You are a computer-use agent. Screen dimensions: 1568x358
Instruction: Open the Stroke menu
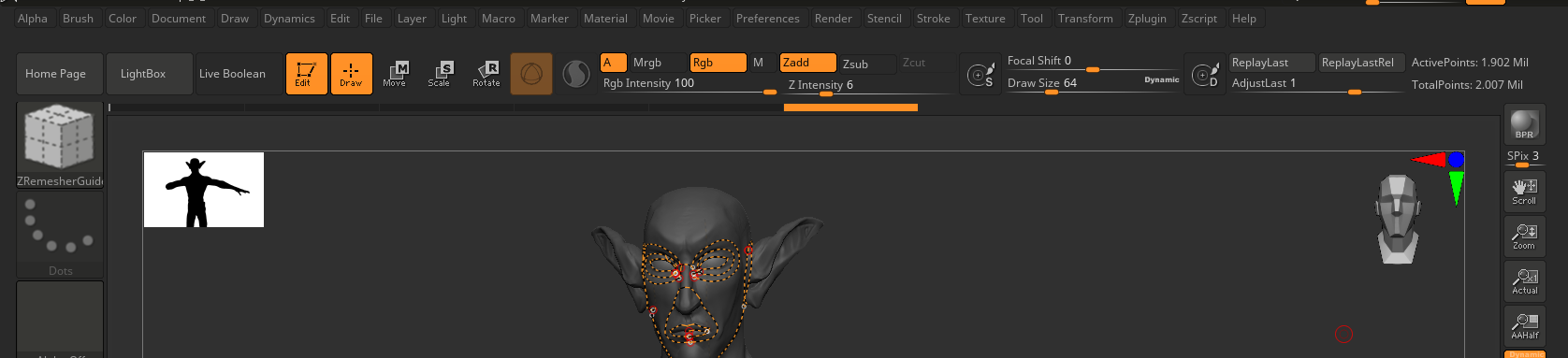(933, 18)
